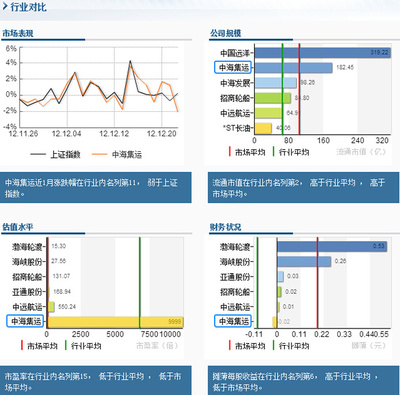Click the 市场平均 legend under 财务状况 chart
The width and height of the screenshot is (400, 395).
pos(247,346)
